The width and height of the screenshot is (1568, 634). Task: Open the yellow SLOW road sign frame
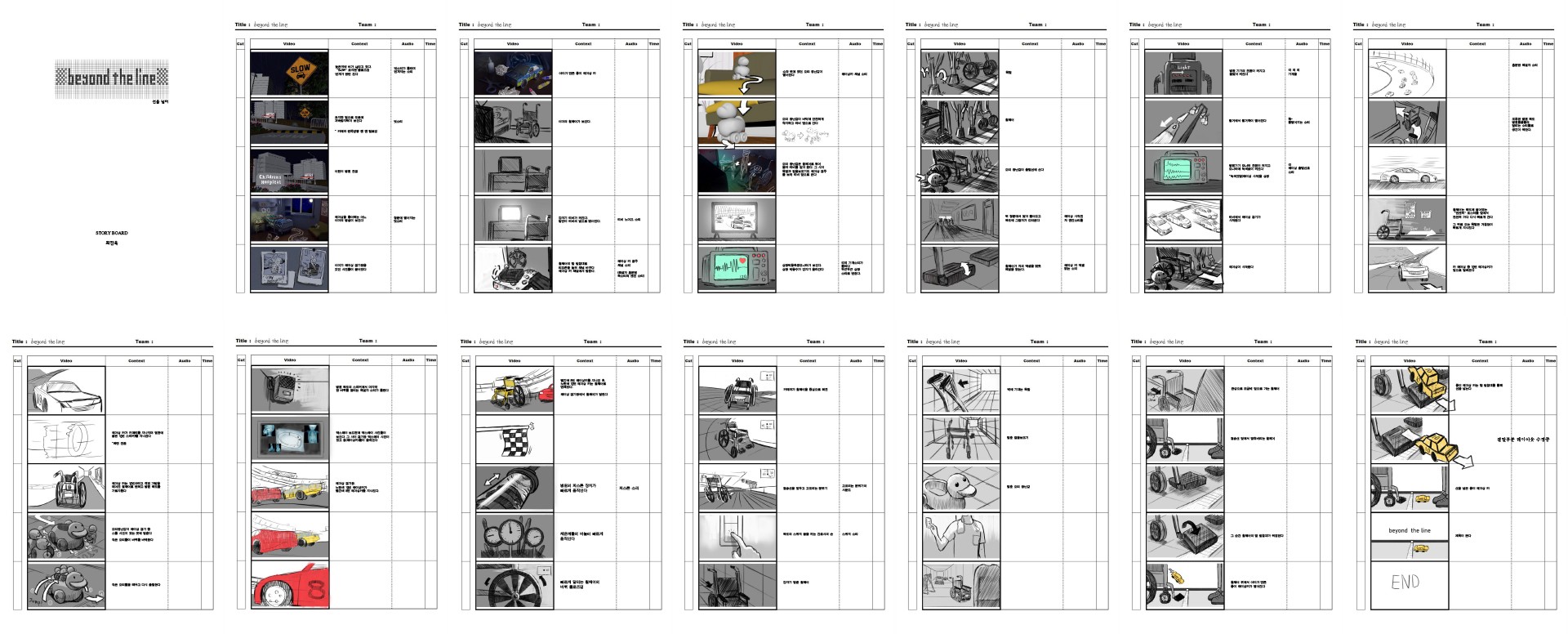288,74
